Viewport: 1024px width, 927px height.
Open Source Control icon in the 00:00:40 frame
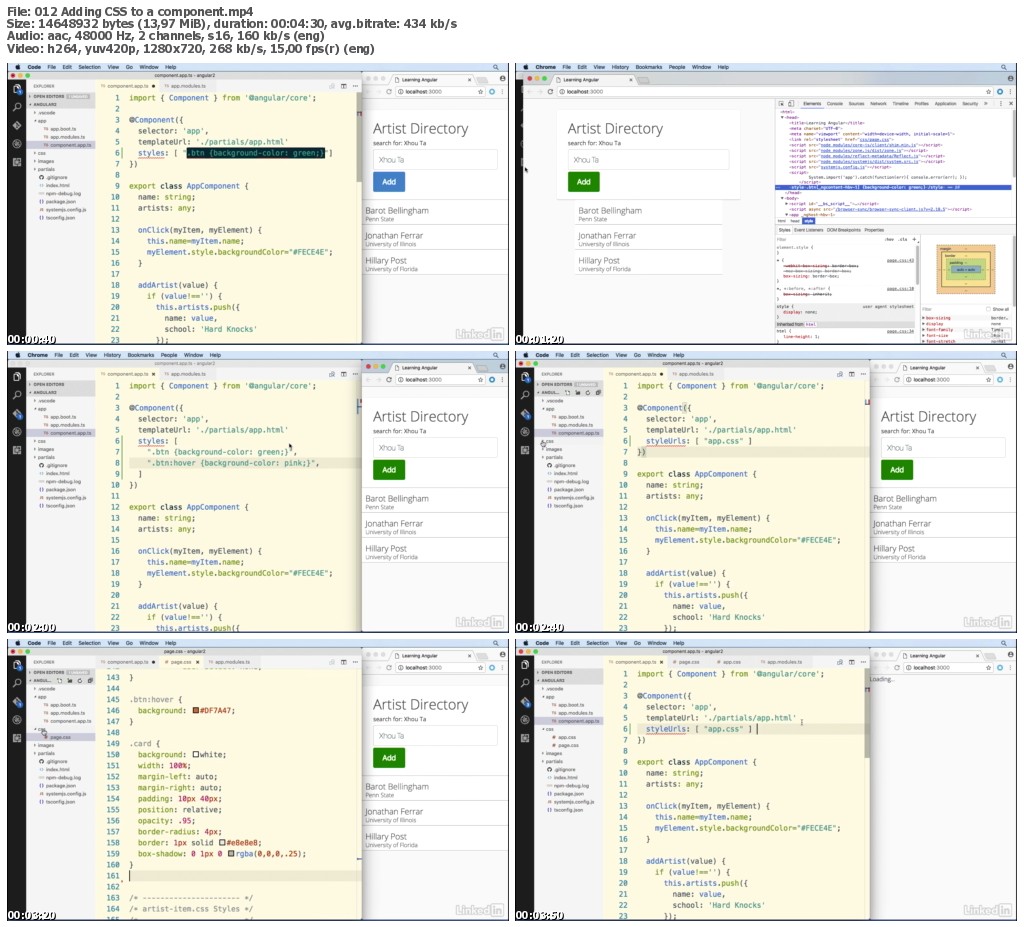click(17, 125)
